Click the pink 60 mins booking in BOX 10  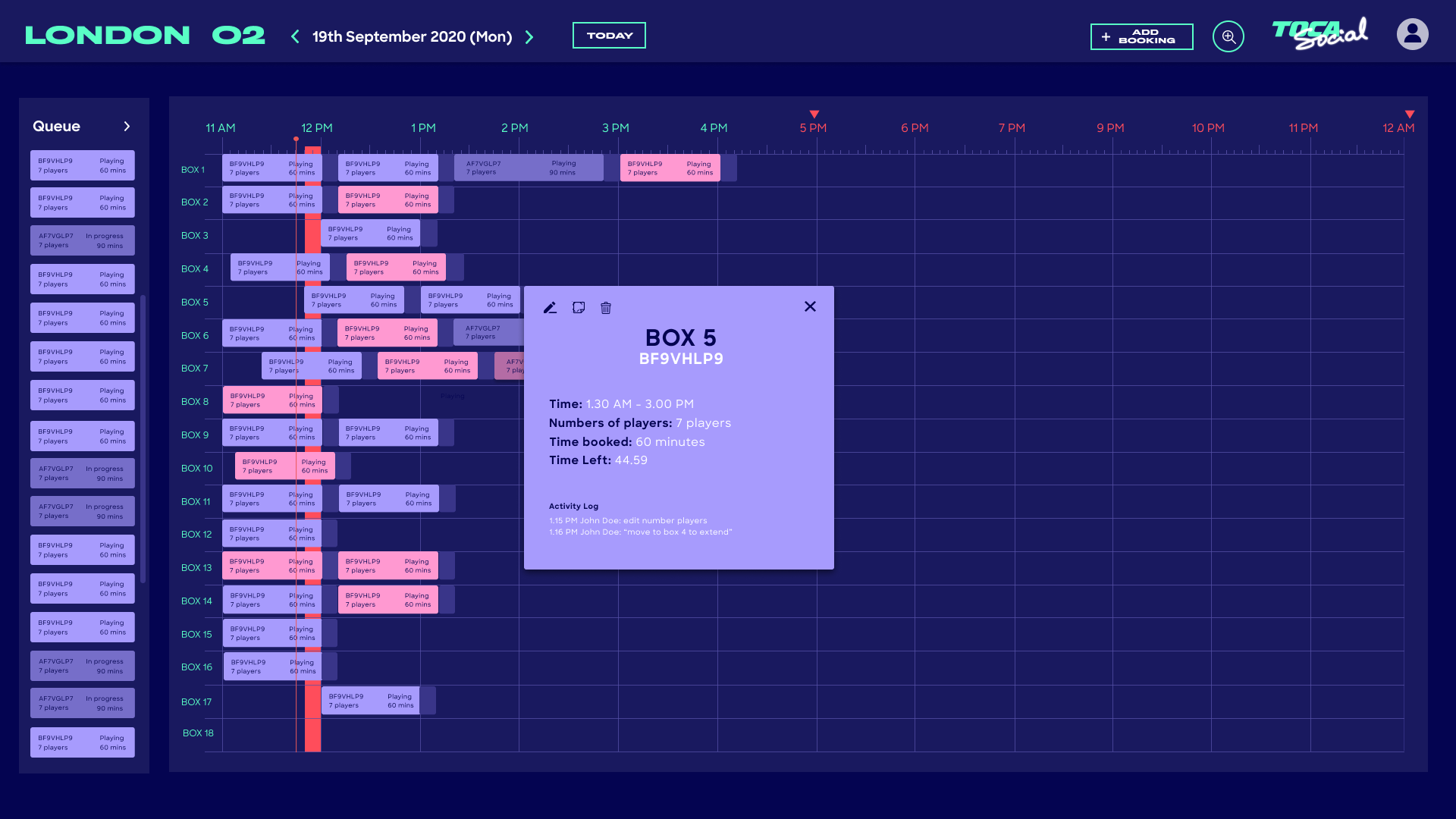[x=284, y=466]
